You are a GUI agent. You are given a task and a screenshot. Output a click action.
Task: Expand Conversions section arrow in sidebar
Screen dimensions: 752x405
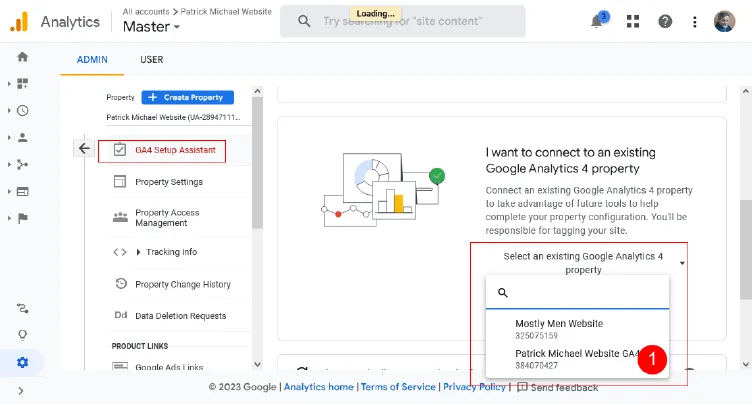[x=9, y=218]
